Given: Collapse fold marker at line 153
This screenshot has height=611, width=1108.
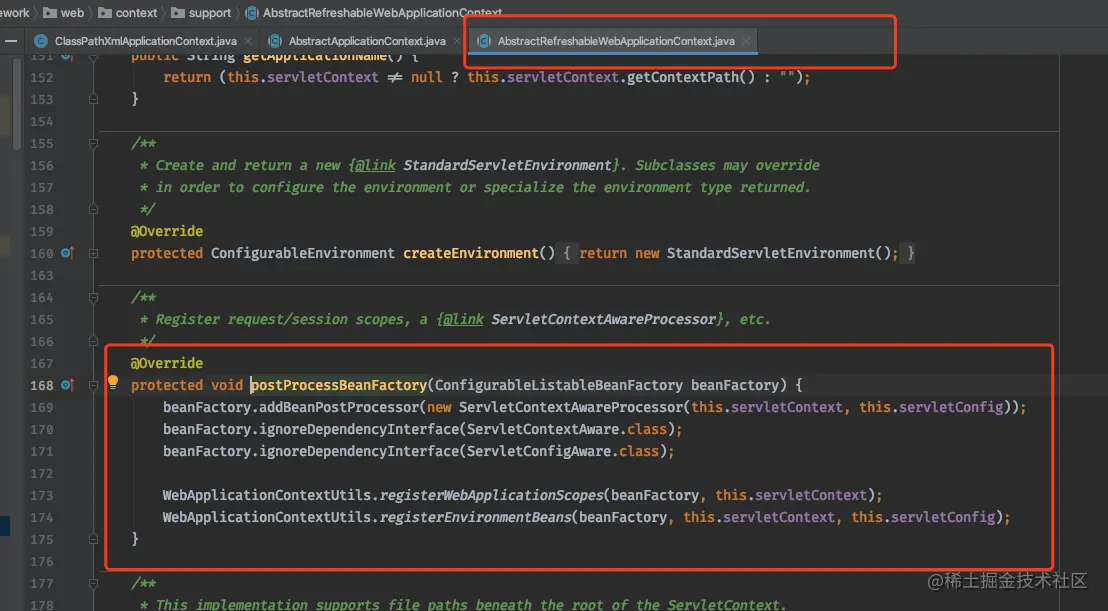Looking at the screenshot, I should [93, 100].
